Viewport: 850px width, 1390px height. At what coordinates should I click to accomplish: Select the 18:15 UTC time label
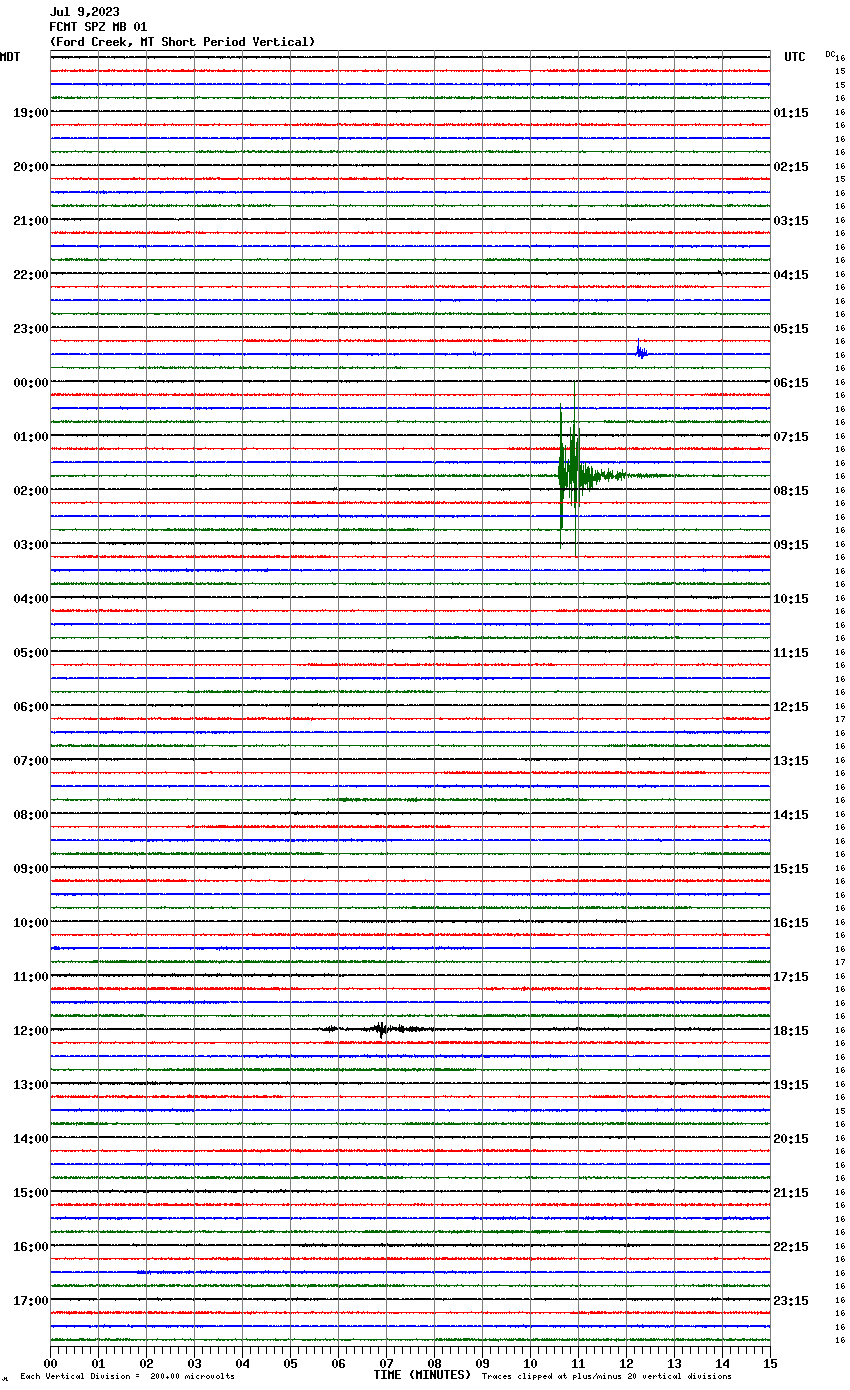point(791,1031)
